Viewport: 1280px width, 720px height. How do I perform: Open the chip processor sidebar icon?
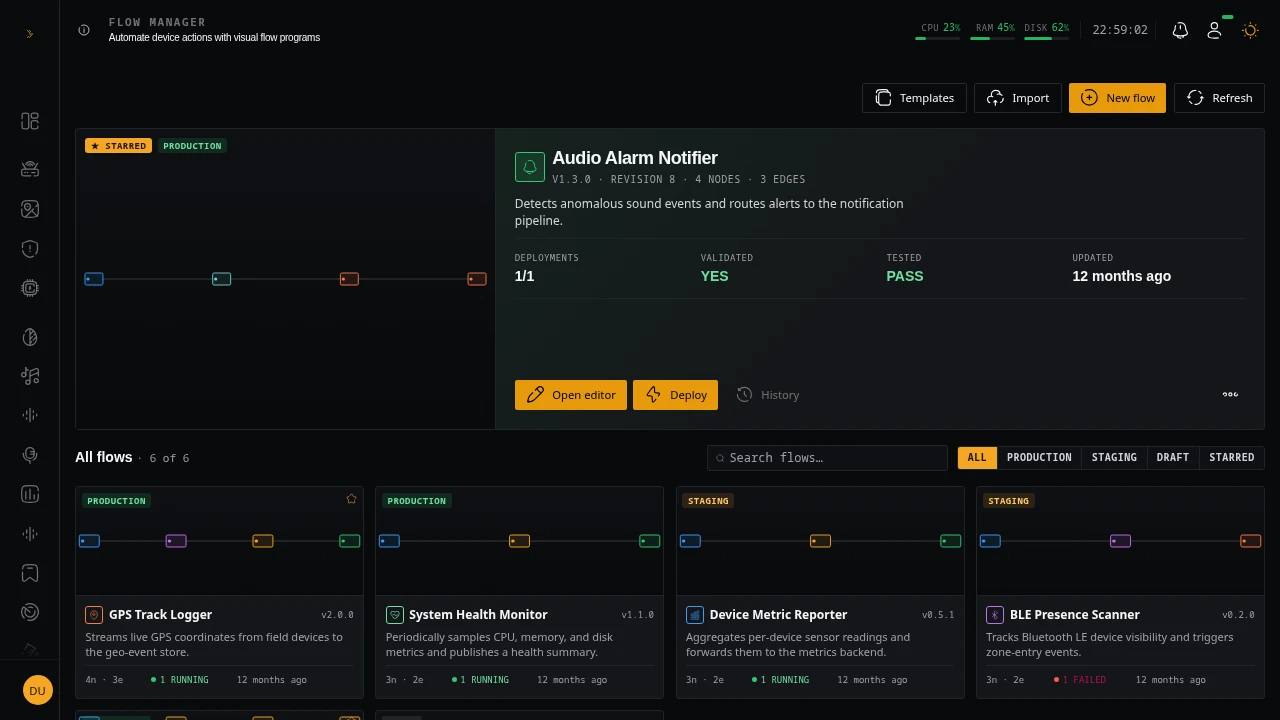coord(30,288)
